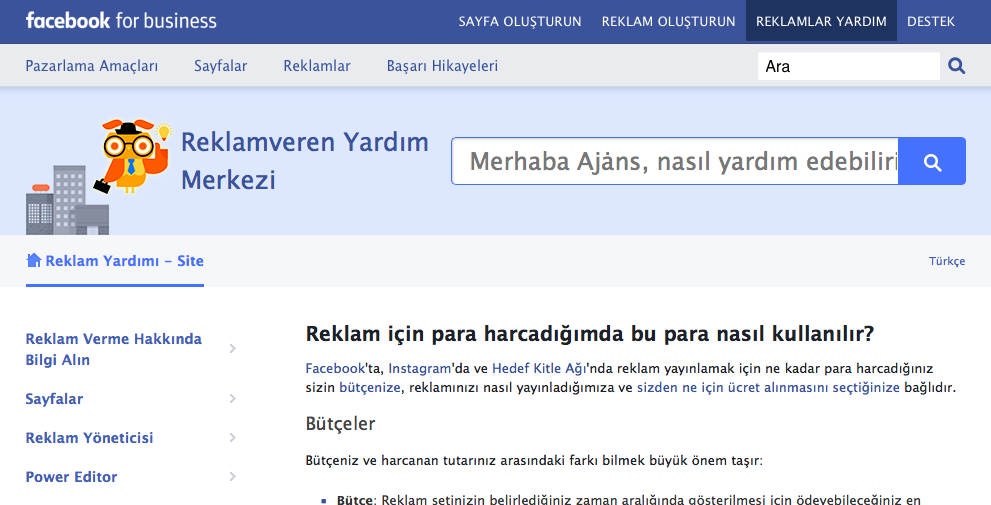Viewport: 991px width, 505px height.
Task: Open SAYFA OLUŞTURUN in top bar
Action: (x=520, y=21)
